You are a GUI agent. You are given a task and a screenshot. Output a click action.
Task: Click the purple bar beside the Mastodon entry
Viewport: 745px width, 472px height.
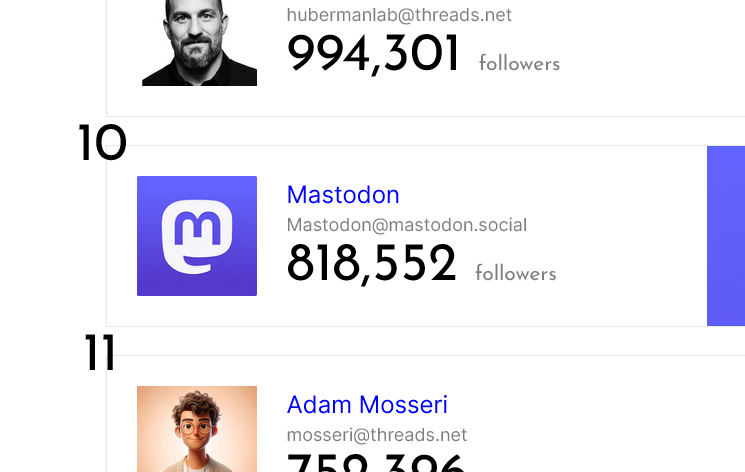click(x=725, y=236)
